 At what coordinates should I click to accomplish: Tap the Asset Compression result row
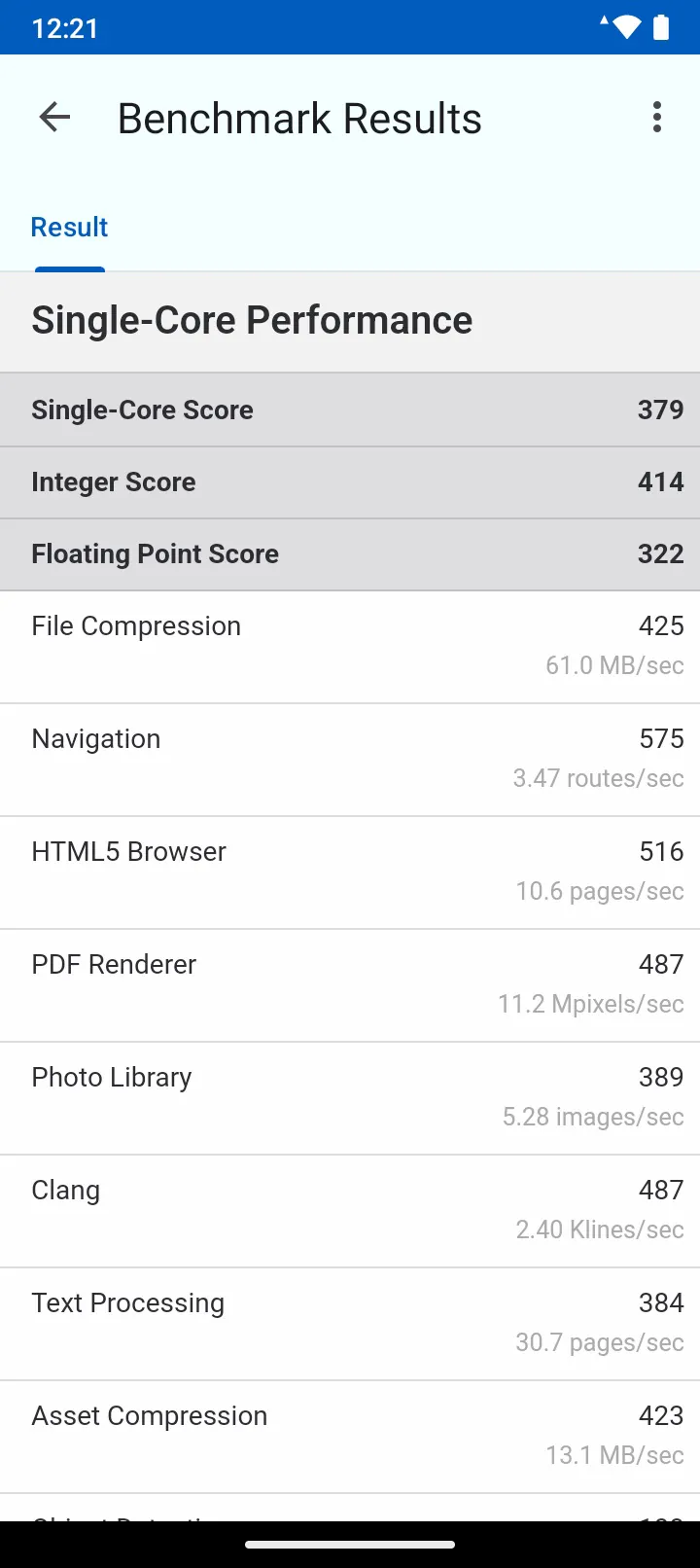click(x=350, y=1437)
